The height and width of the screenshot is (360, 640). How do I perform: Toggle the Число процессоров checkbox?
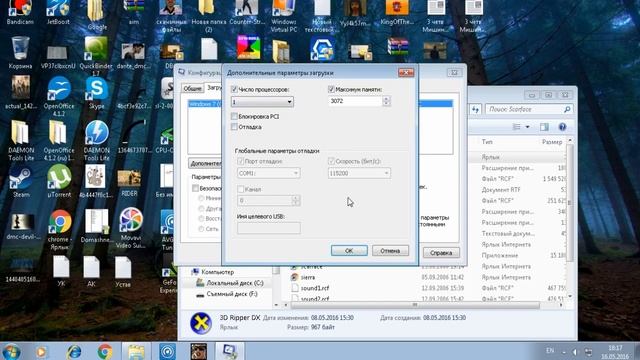pyautogui.click(x=234, y=89)
